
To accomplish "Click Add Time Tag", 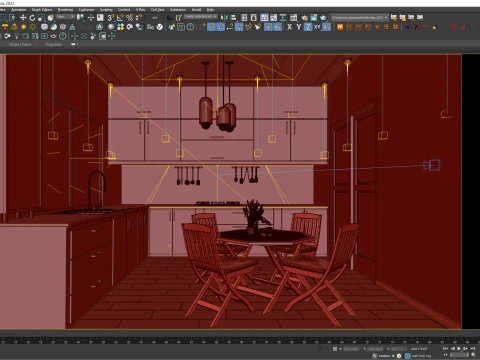I will pos(422,356).
